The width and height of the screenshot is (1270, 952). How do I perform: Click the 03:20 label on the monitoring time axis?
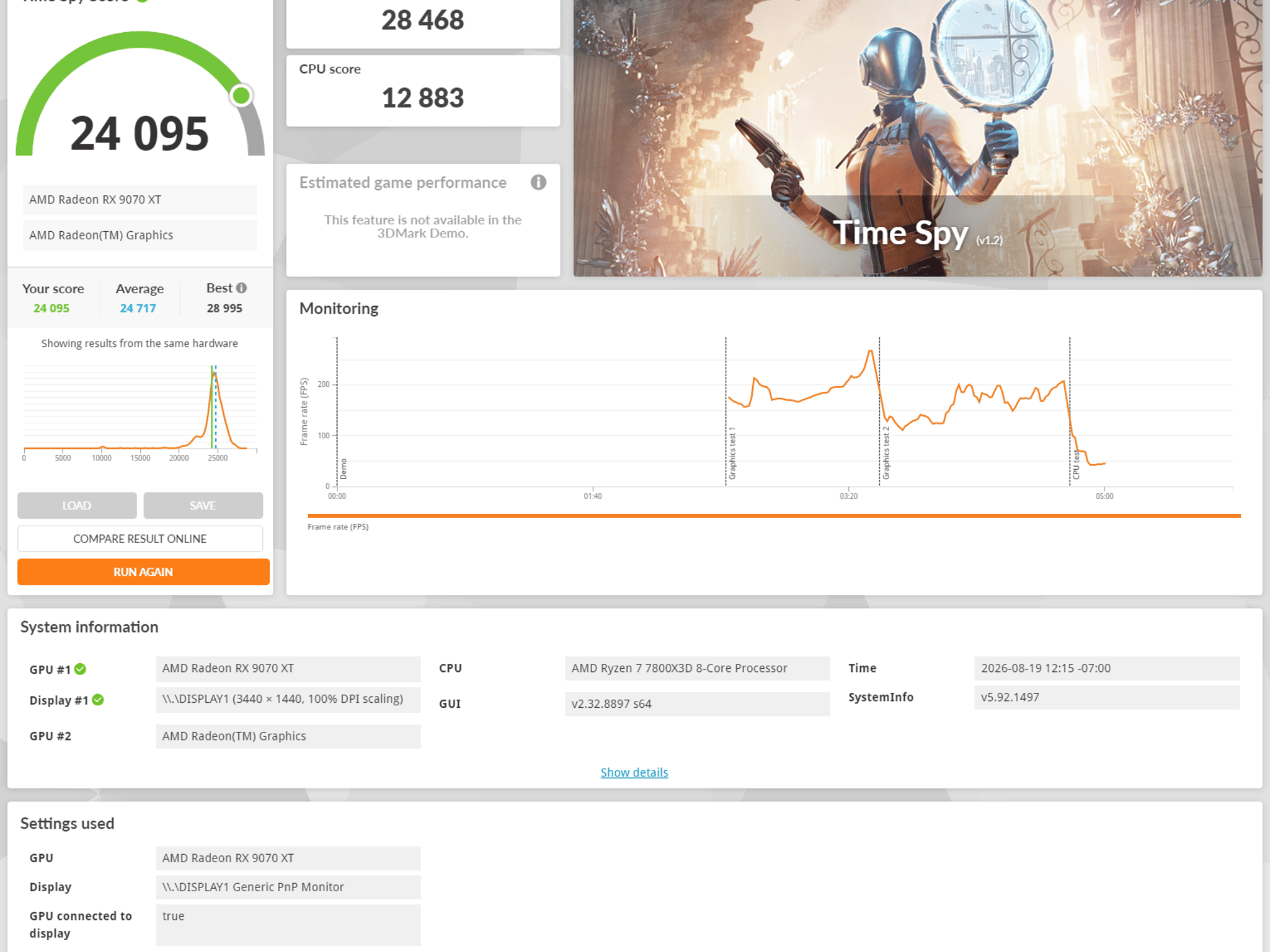pos(849,496)
